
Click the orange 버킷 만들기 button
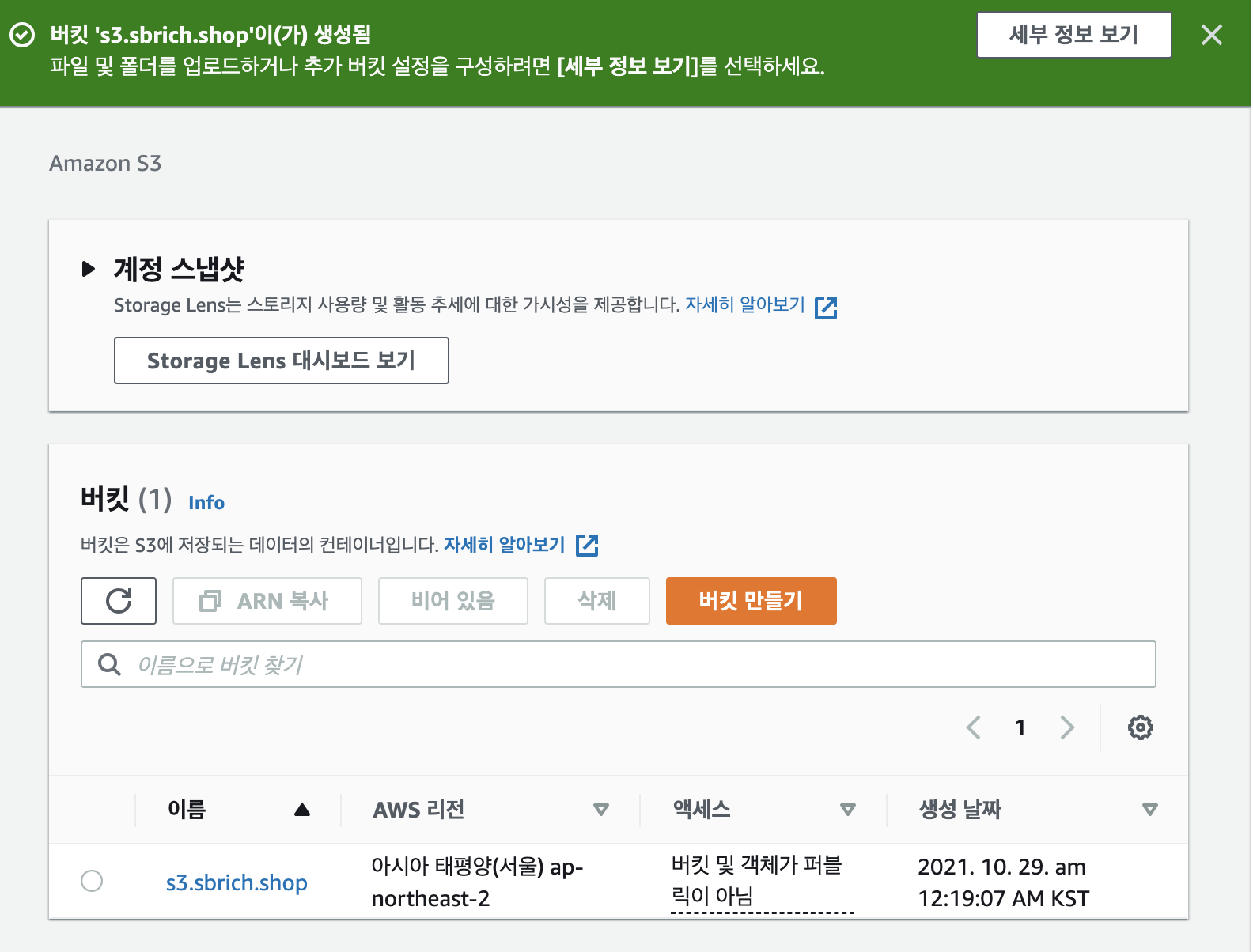[x=751, y=601]
